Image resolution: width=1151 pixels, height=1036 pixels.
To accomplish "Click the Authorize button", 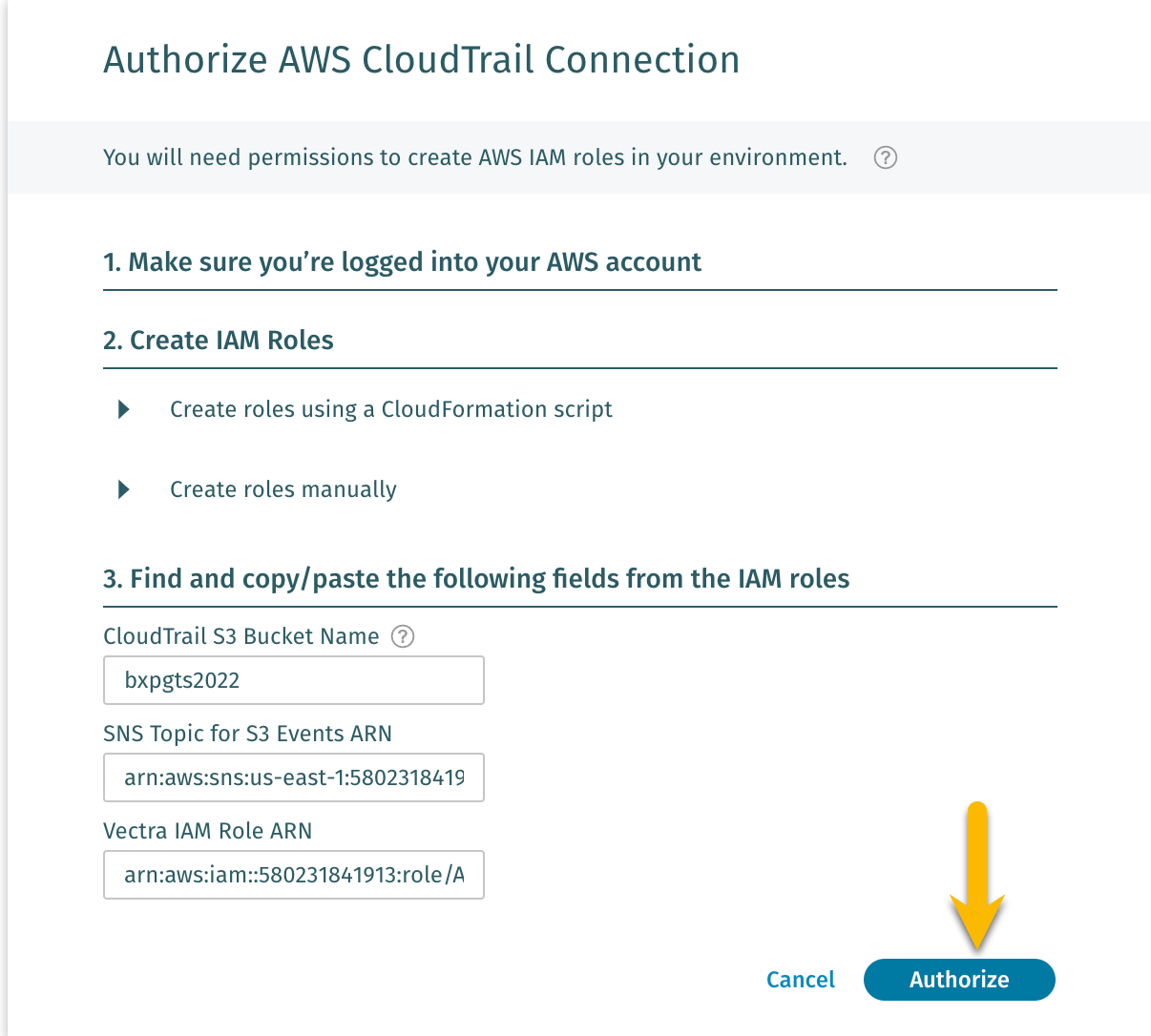I will (958, 980).
